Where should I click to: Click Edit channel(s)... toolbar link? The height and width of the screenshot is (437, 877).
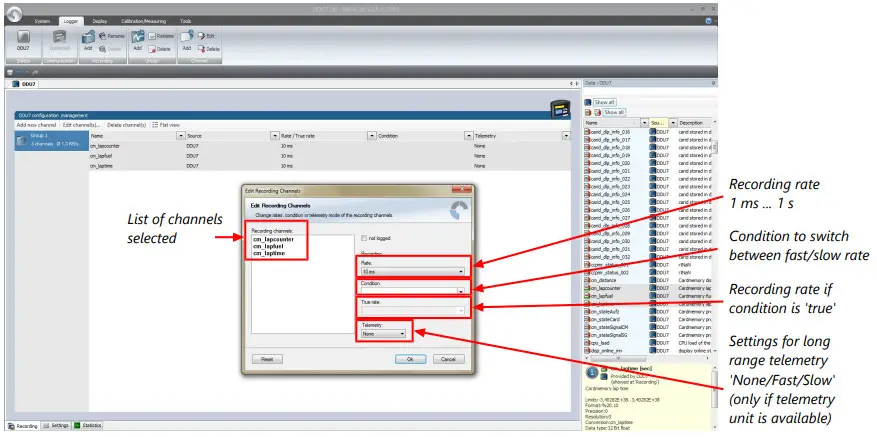(81, 125)
